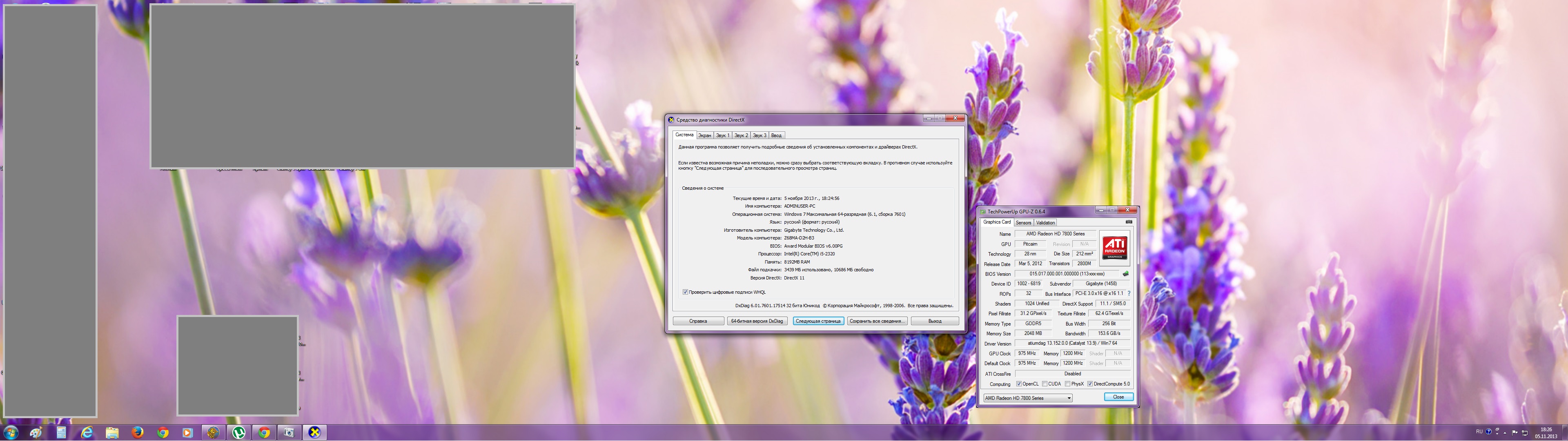Open the Экран tab in DxDiag
The image size is (1568, 441).
[x=704, y=136]
